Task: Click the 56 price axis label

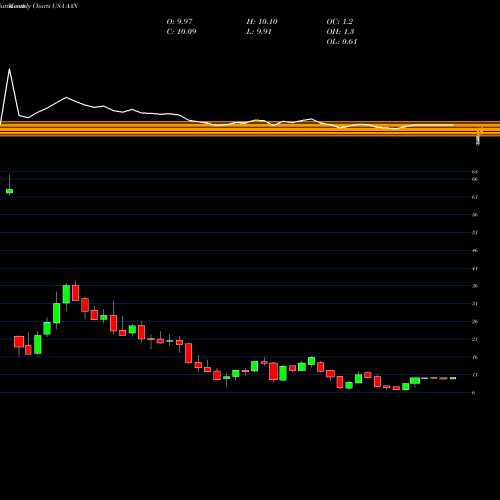Action: click(475, 215)
